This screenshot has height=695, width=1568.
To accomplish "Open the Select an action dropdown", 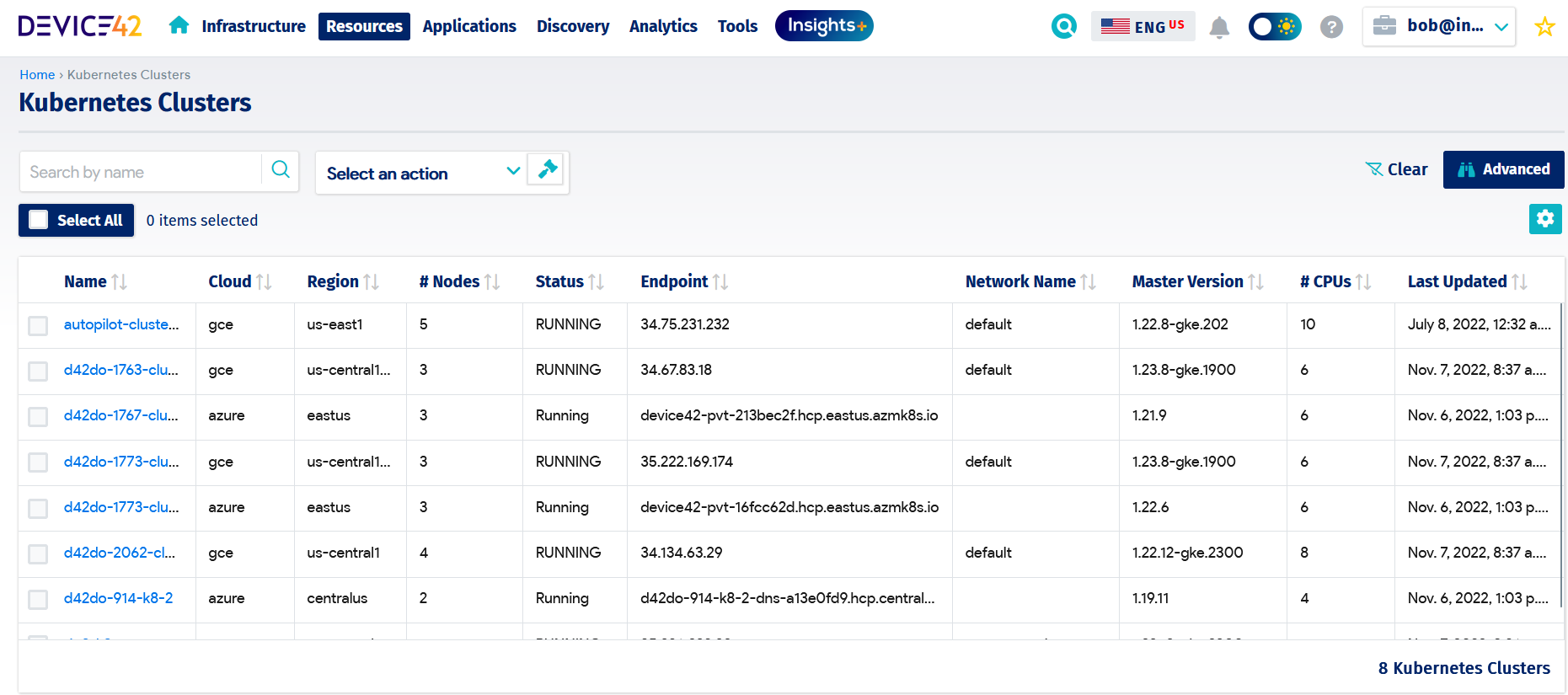I will click(422, 173).
